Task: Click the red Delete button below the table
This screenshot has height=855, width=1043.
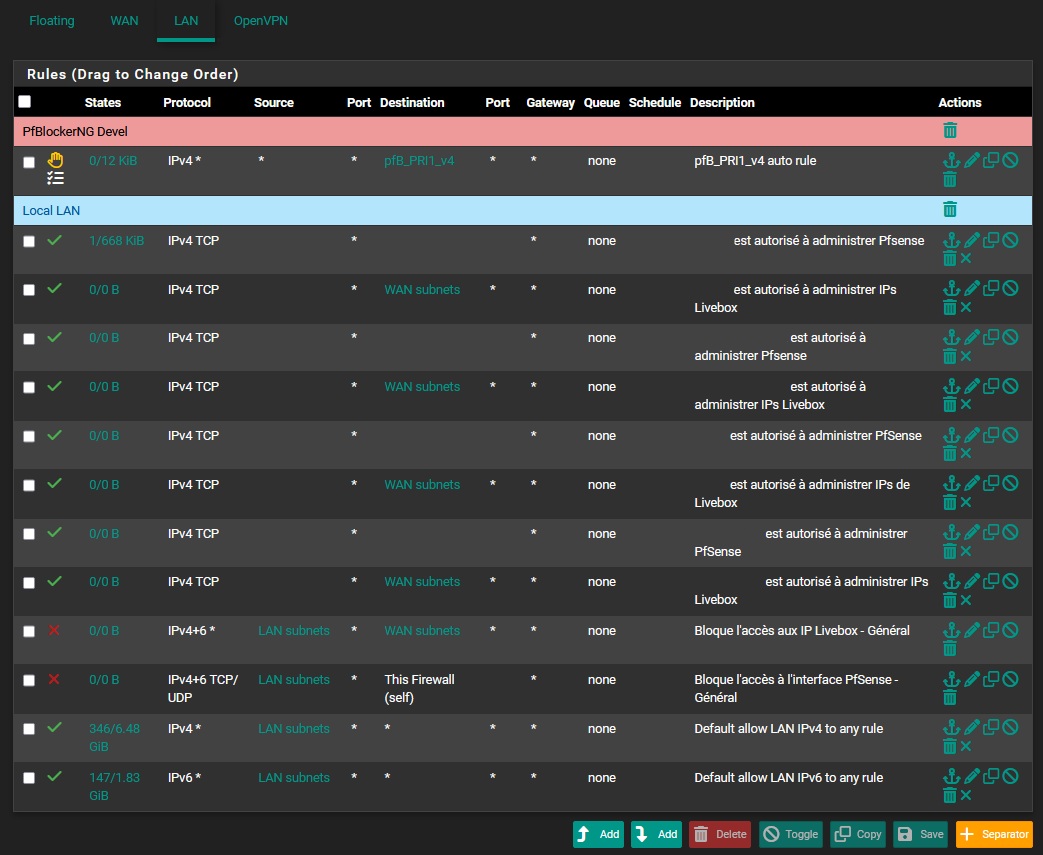Action: tap(719, 834)
